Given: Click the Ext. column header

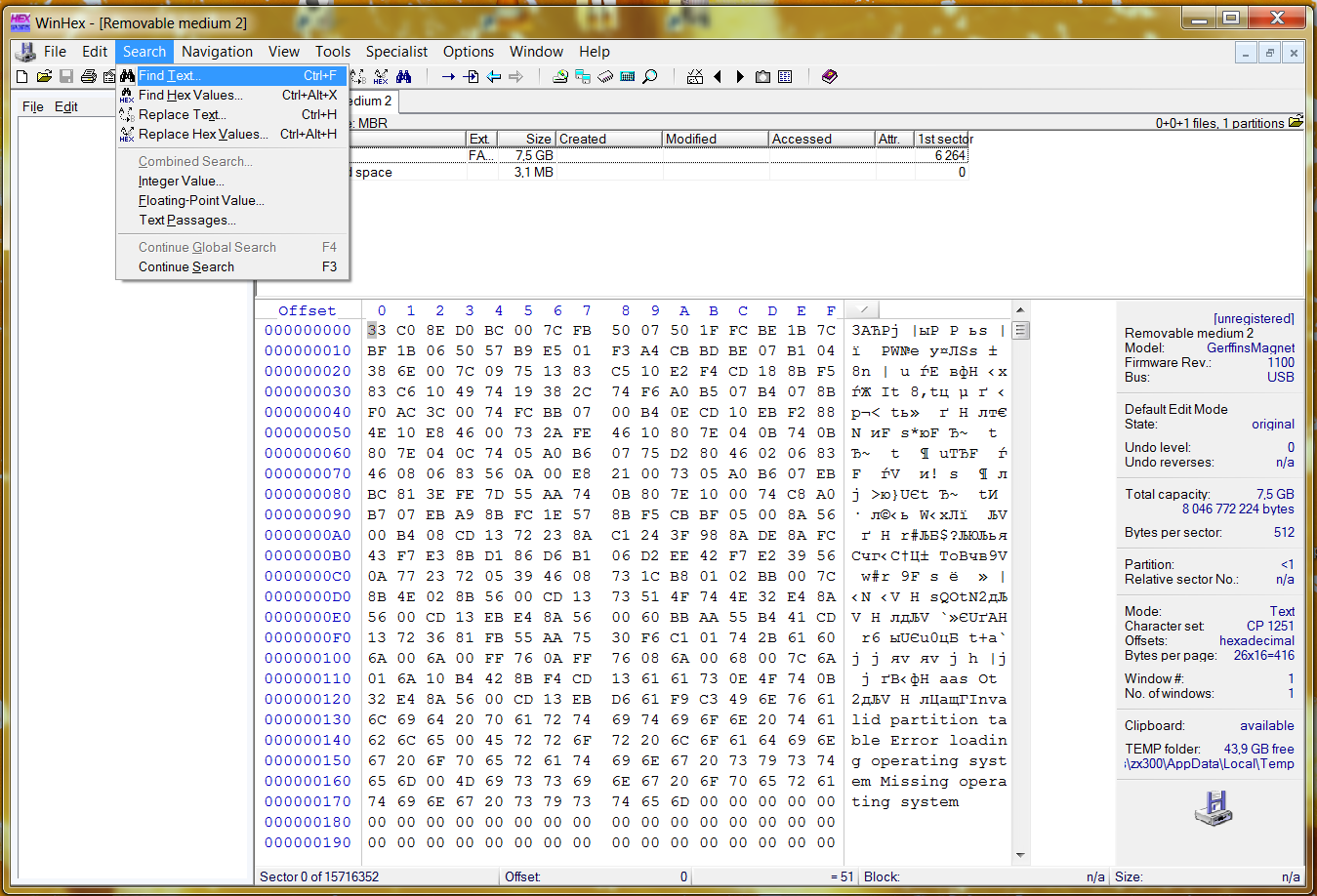Looking at the screenshot, I should [x=482, y=139].
